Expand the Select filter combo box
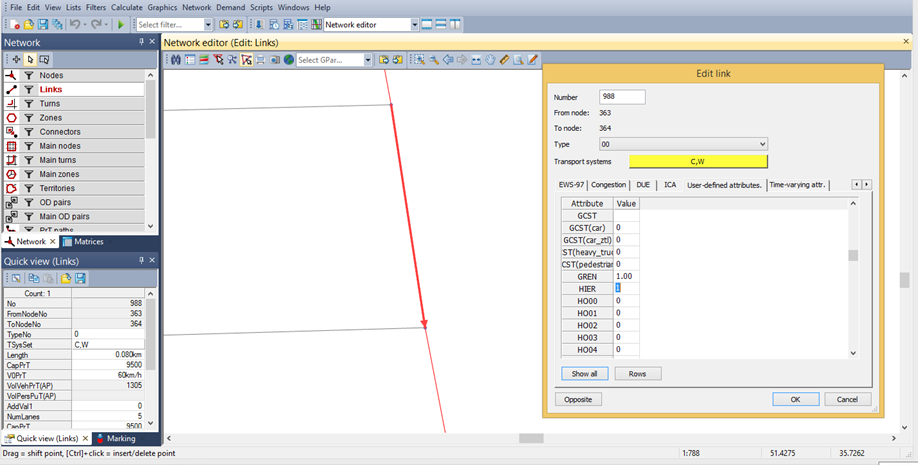The height and width of the screenshot is (465, 918). [207, 24]
